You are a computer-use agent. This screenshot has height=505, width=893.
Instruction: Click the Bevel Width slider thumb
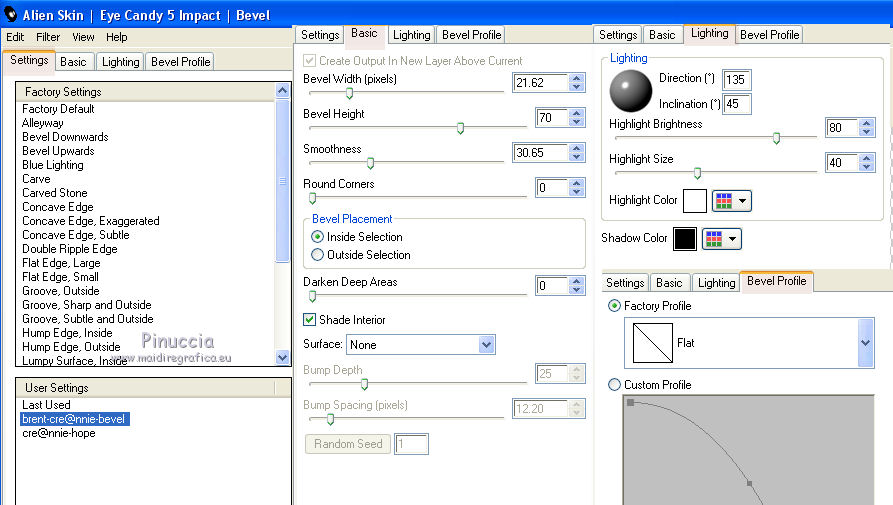point(350,93)
